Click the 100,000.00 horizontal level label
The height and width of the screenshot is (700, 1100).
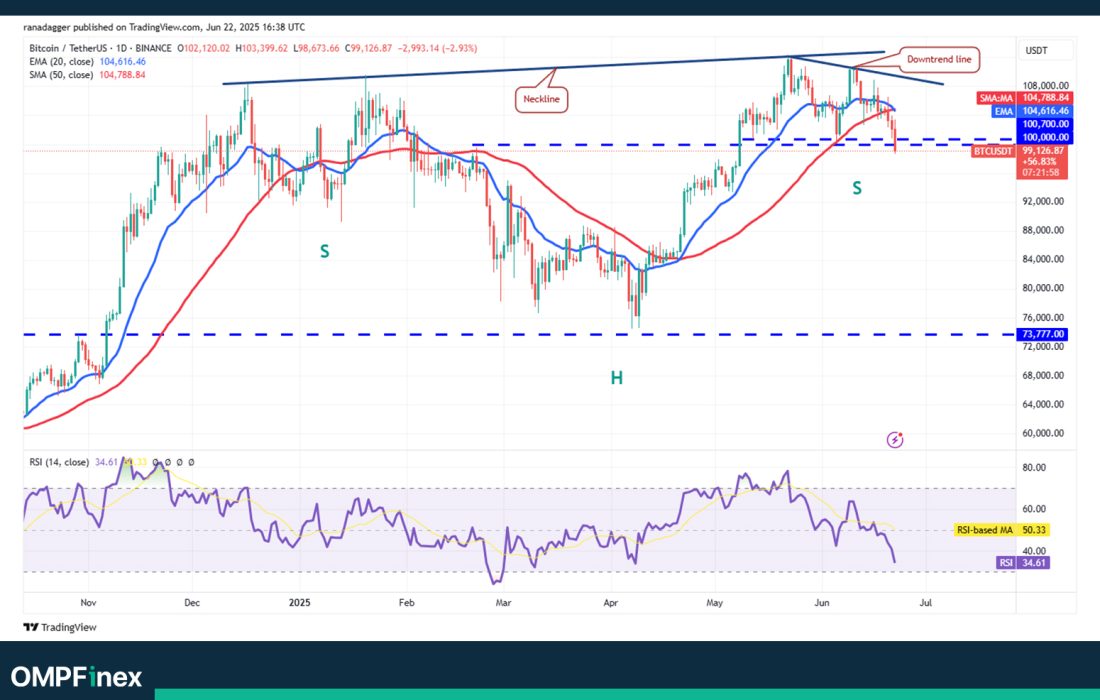coord(1043,137)
